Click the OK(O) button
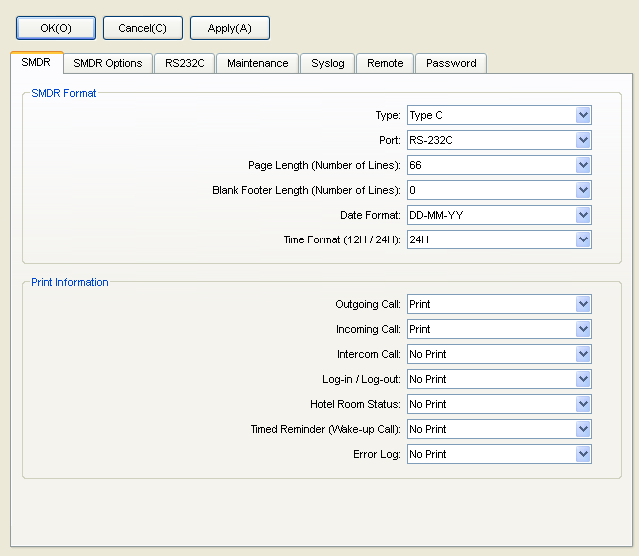The image size is (639, 556). tap(56, 28)
